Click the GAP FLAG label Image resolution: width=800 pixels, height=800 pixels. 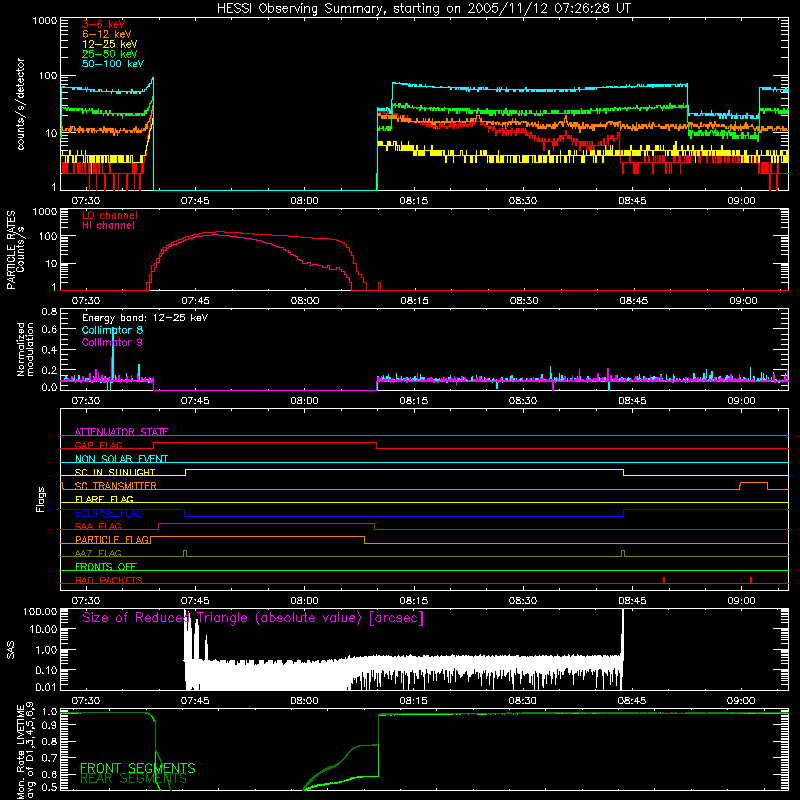point(98,445)
